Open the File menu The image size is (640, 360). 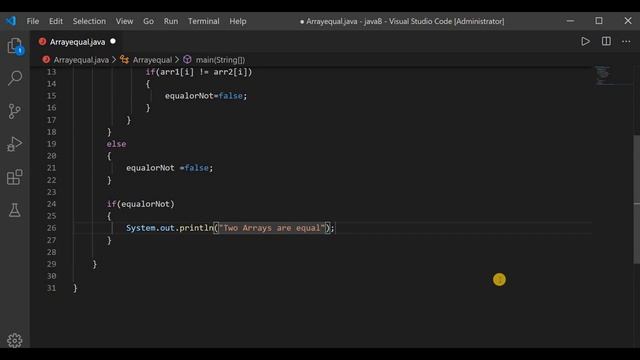(33, 21)
